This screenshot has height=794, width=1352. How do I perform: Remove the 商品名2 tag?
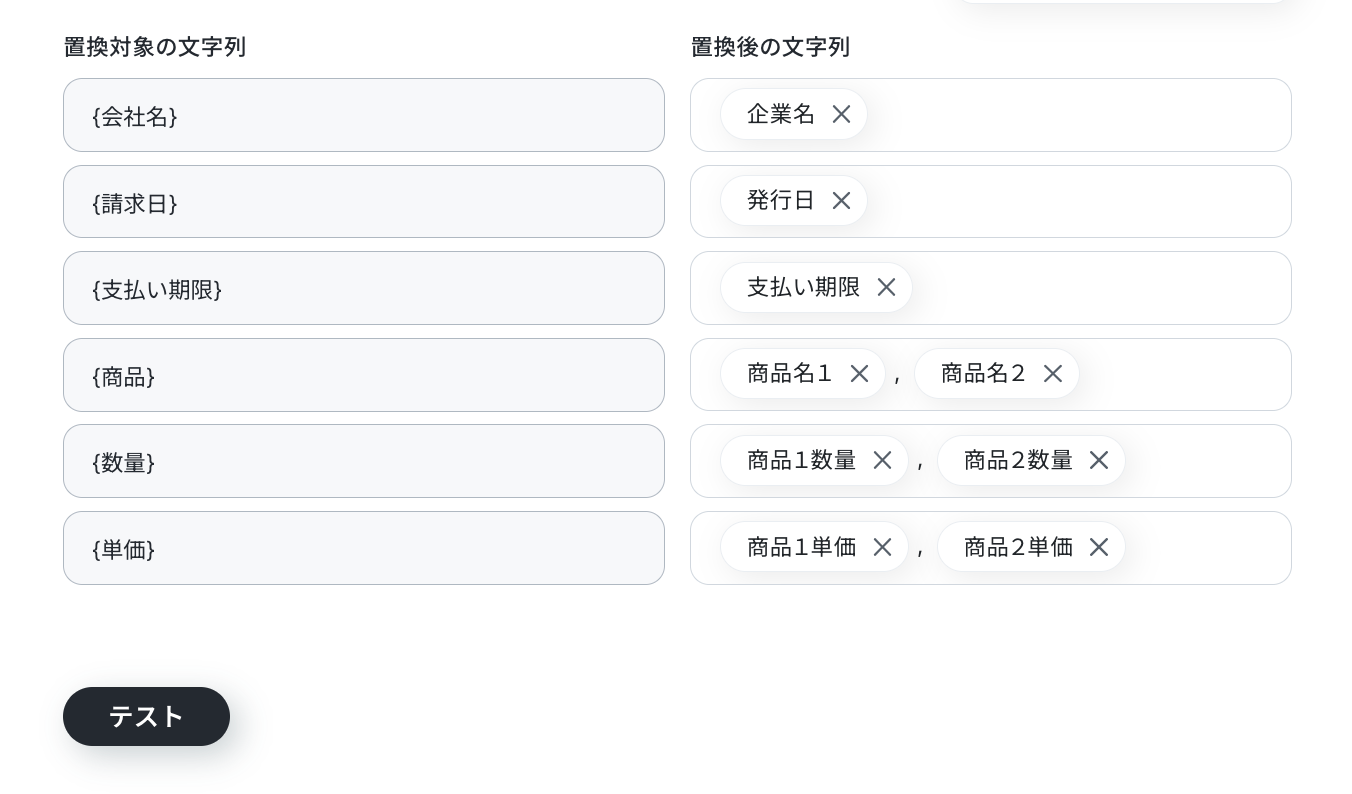tap(1053, 374)
